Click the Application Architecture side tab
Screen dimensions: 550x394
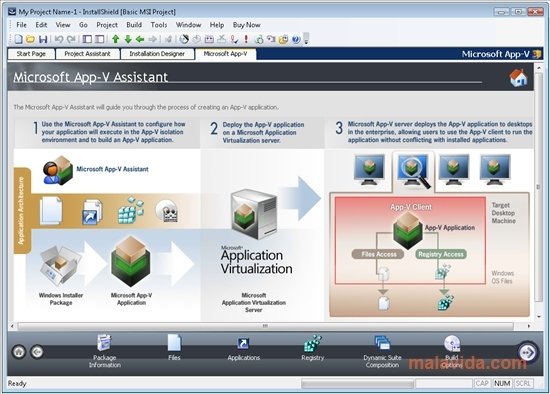coord(22,211)
